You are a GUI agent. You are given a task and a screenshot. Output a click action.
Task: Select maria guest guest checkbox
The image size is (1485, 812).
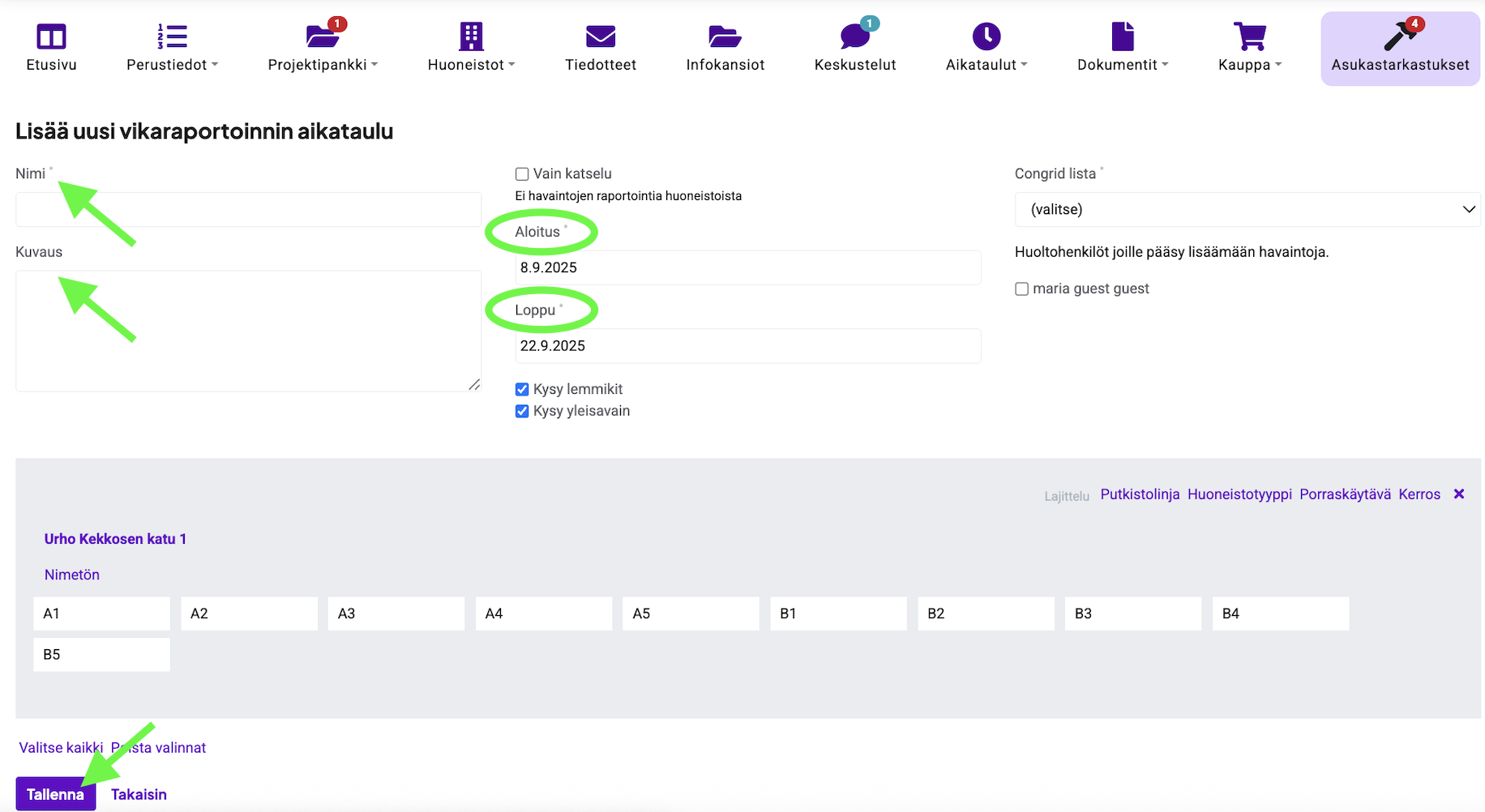tap(1021, 289)
